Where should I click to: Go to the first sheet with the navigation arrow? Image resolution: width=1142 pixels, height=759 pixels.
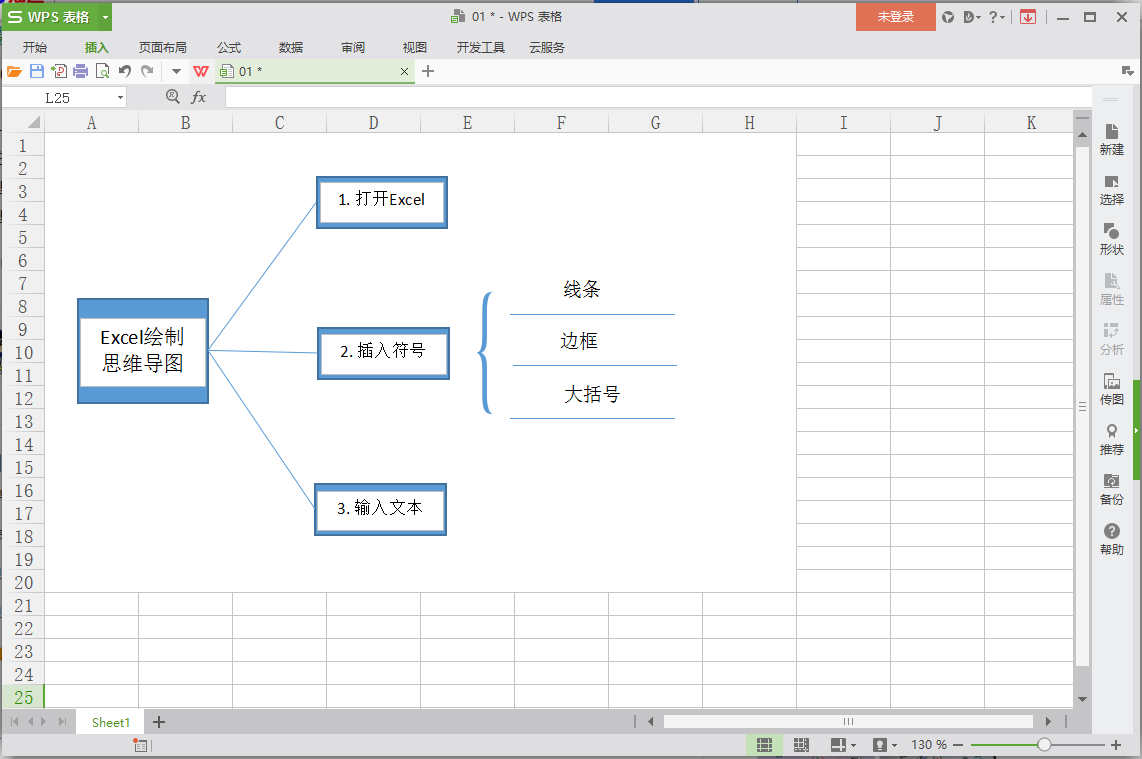pos(15,722)
